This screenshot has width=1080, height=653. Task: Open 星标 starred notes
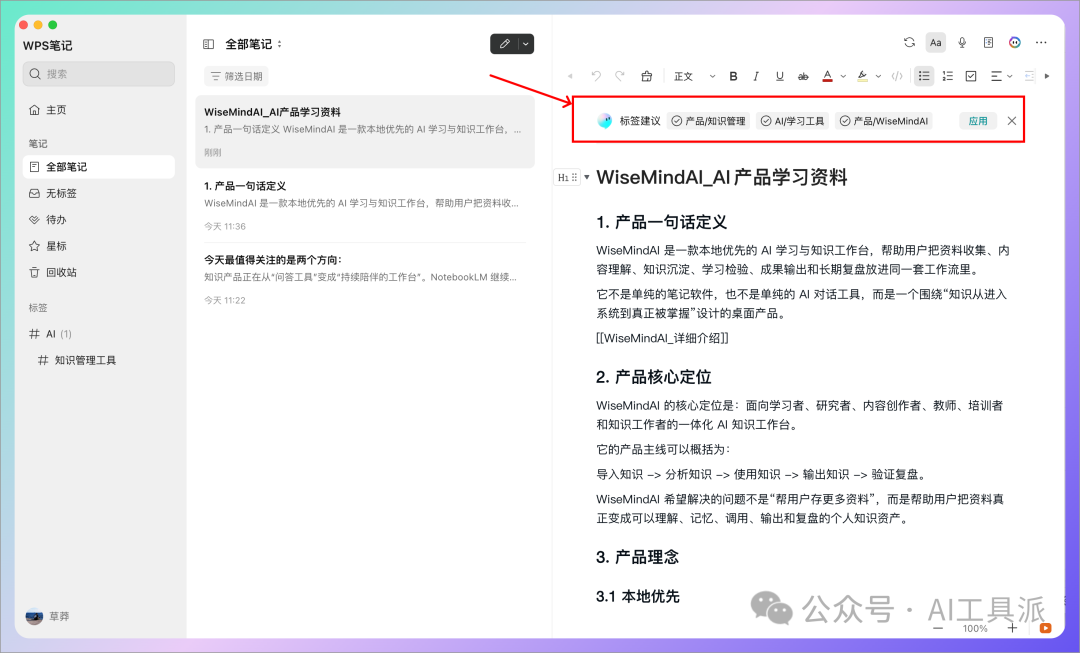[98, 246]
